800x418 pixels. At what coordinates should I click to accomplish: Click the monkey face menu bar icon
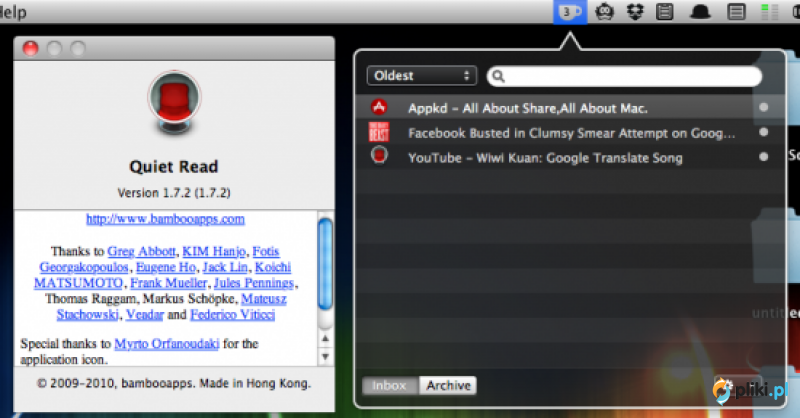[605, 11]
